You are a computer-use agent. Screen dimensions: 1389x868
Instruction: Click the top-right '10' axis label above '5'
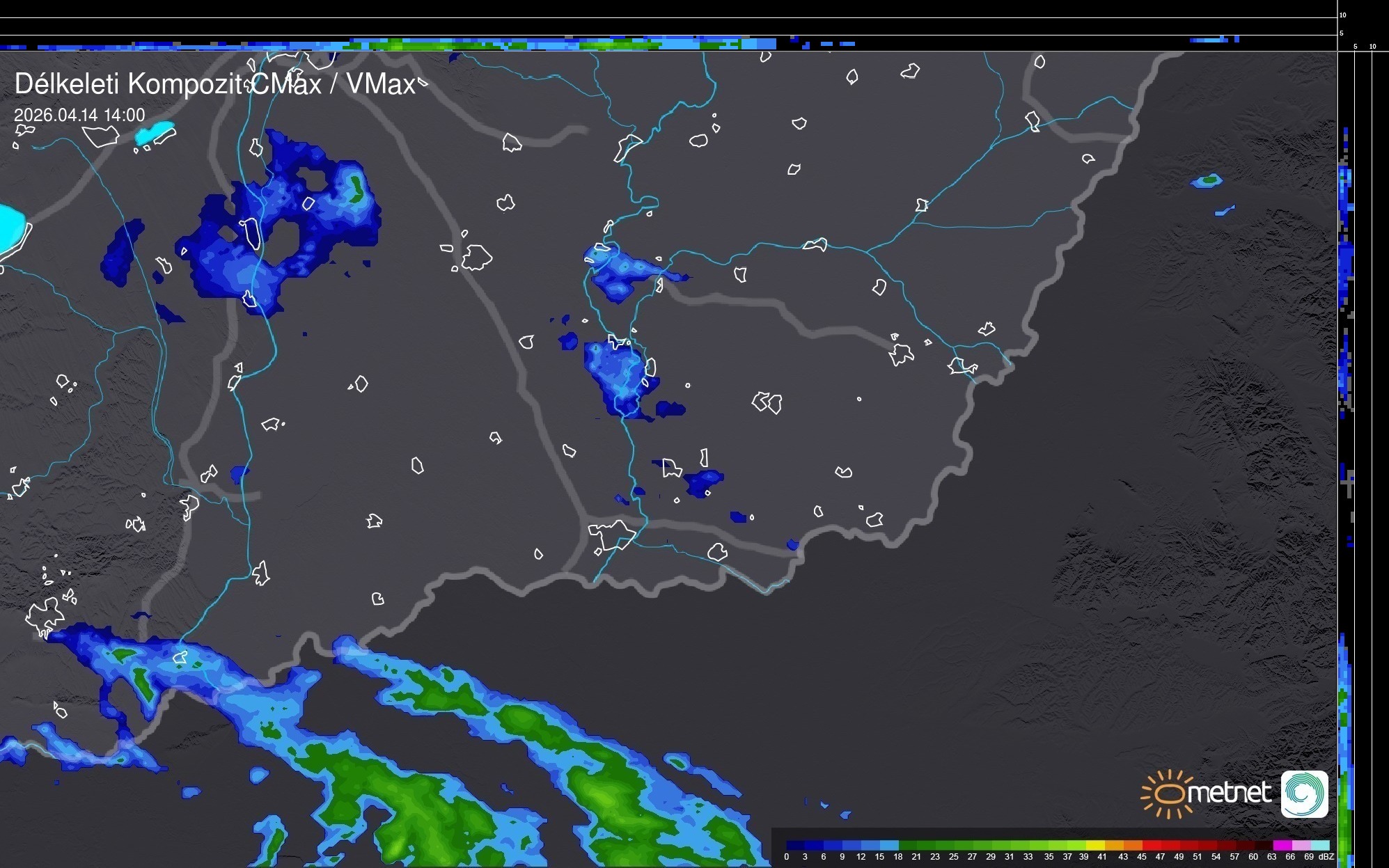pyautogui.click(x=1343, y=15)
